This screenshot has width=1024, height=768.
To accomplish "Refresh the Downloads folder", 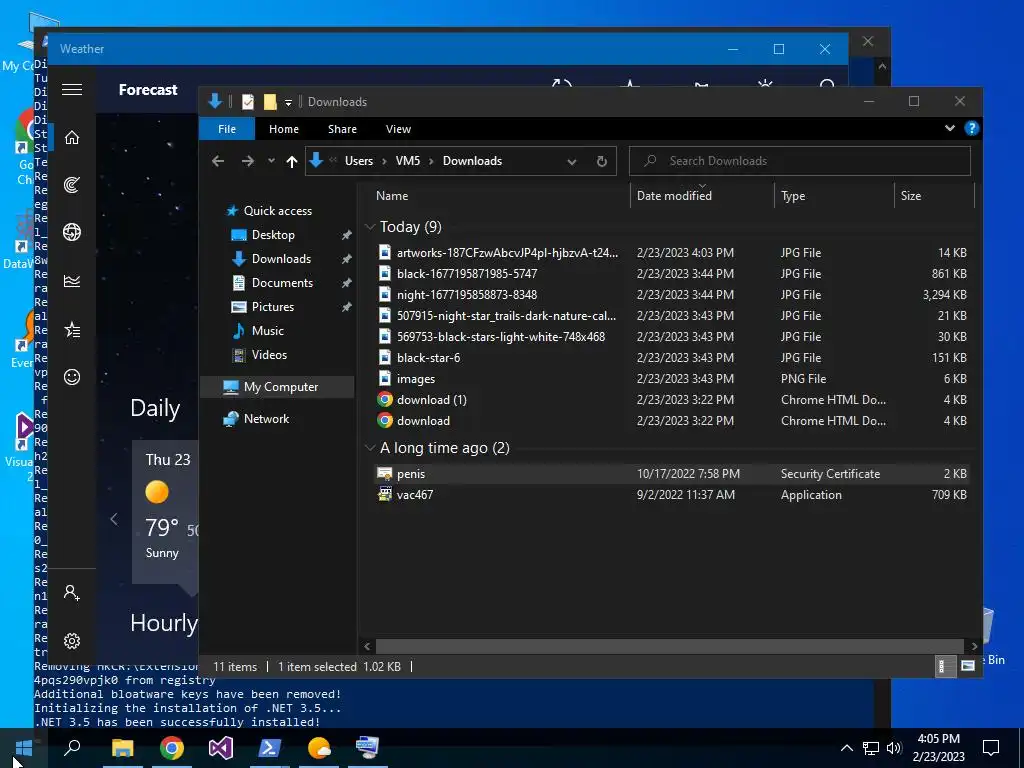I will [x=601, y=161].
